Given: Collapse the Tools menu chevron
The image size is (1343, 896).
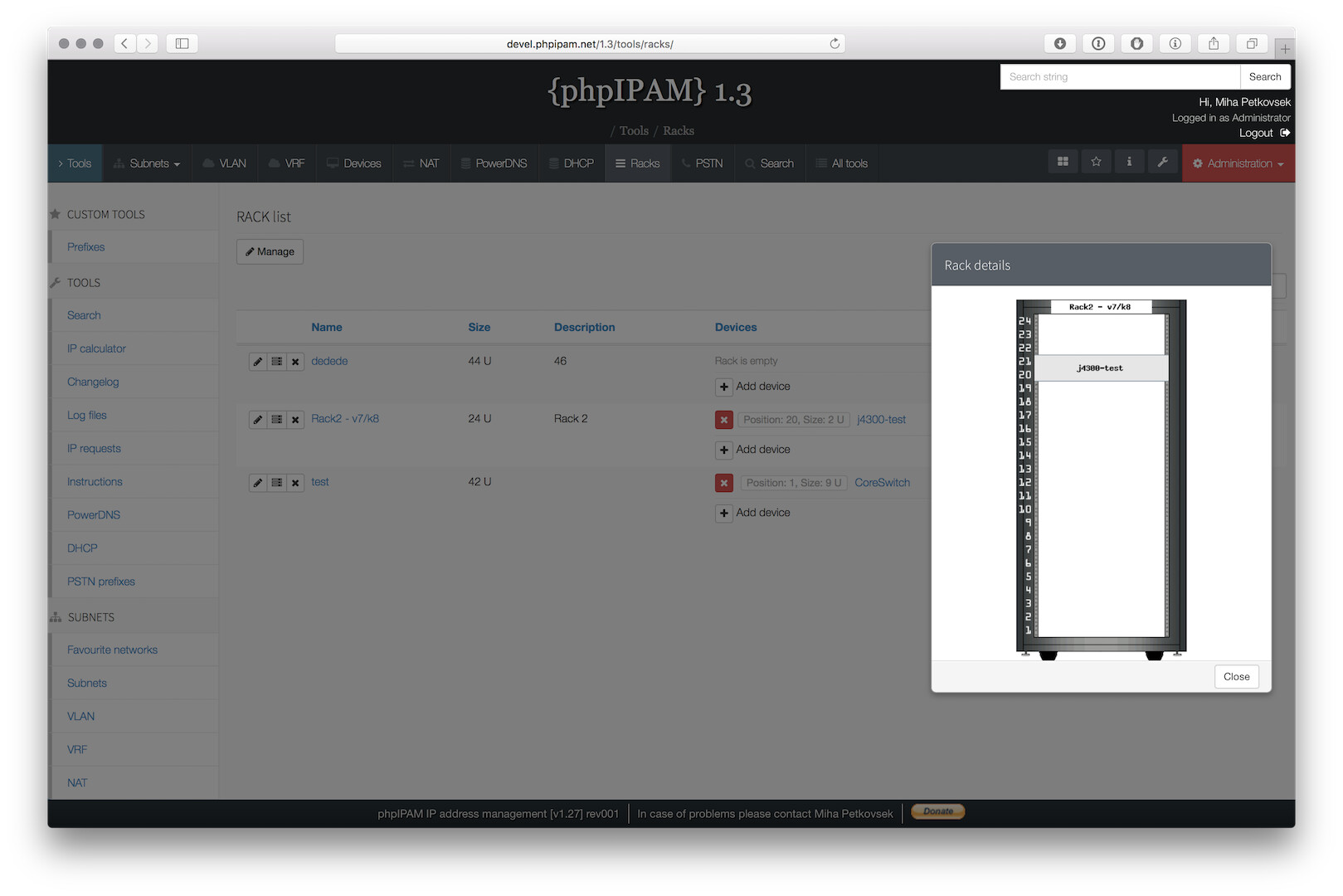Looking at the screenshot, I should point(61,163).
